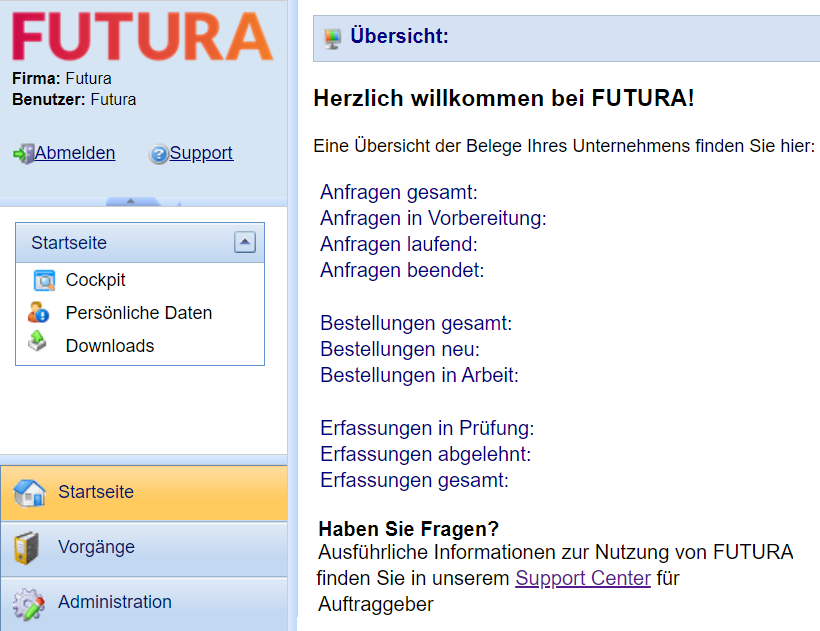The image size is (820, 631).
Task: Select Cockpit in the Startseite tree
Action: click(x=95, y=280)
